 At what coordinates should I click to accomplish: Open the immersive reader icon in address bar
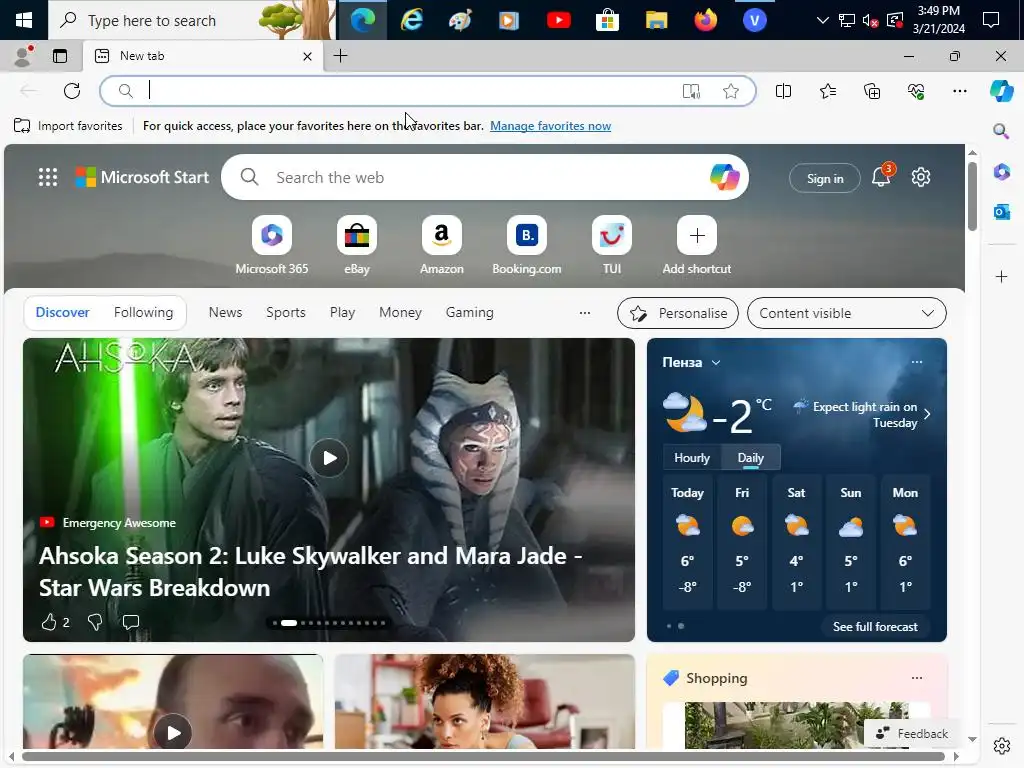pyautogui.click(x=691, y=91)
